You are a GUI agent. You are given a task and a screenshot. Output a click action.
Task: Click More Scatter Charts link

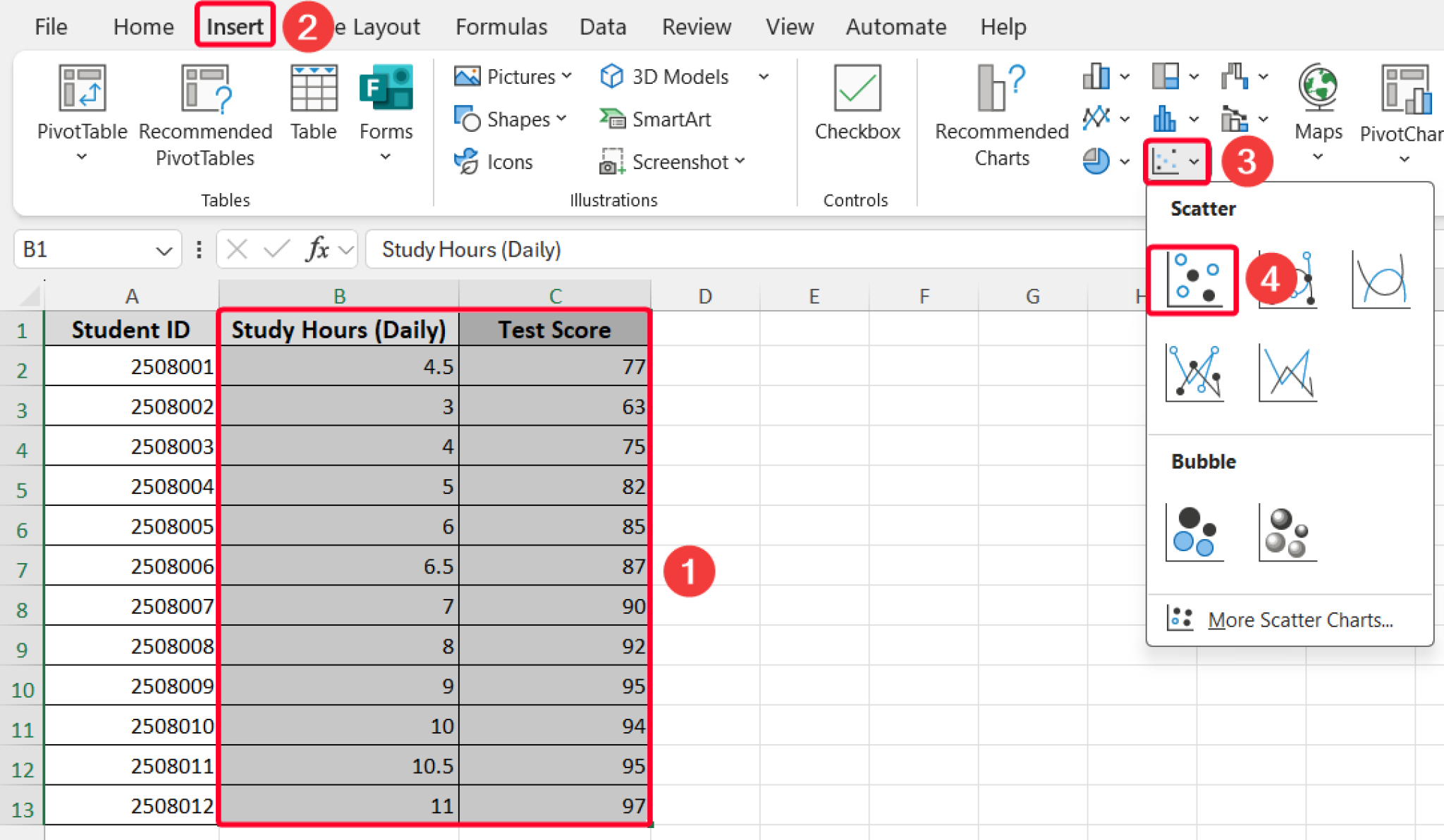click(1301, 619)
